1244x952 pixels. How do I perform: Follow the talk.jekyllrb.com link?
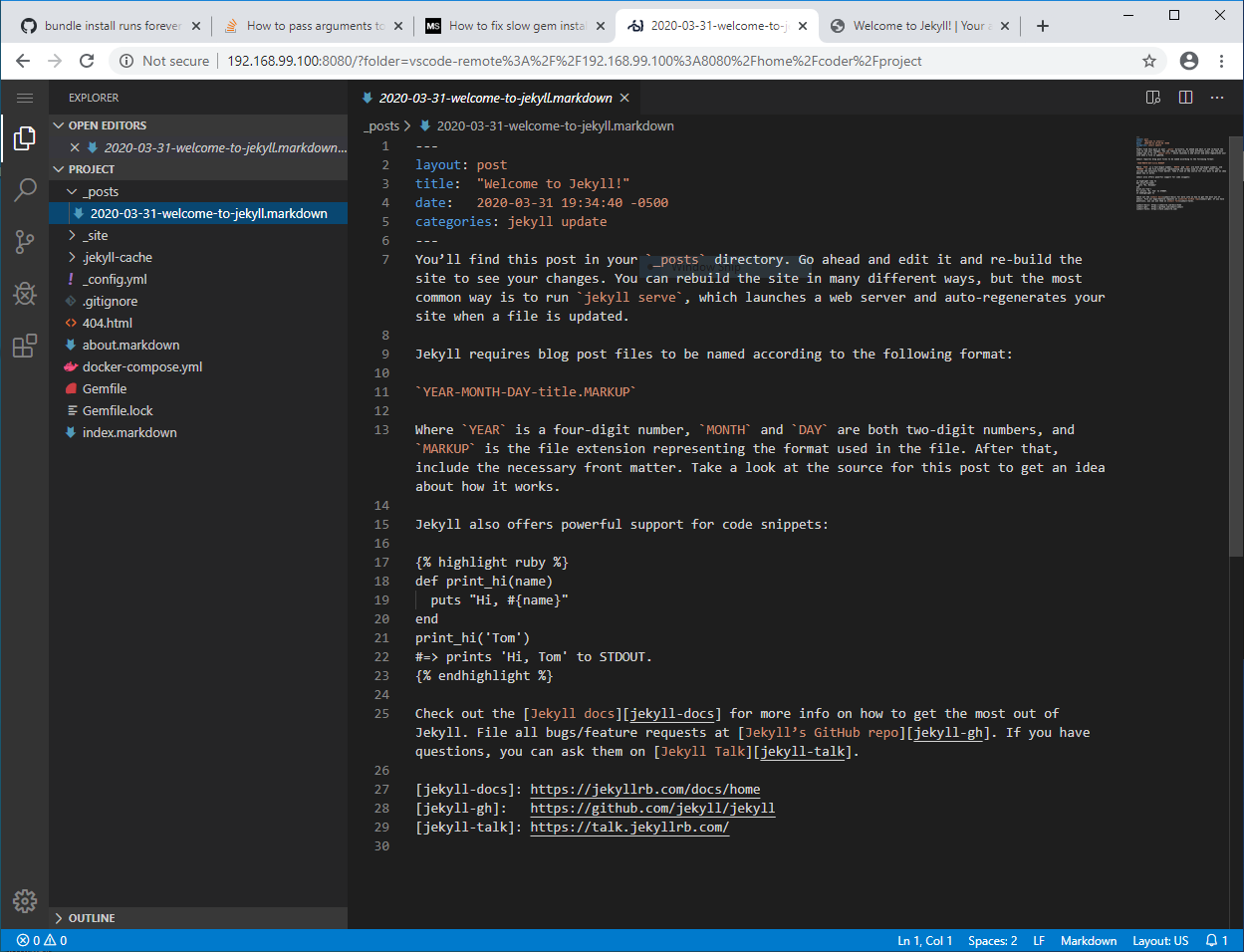(629, 828)
